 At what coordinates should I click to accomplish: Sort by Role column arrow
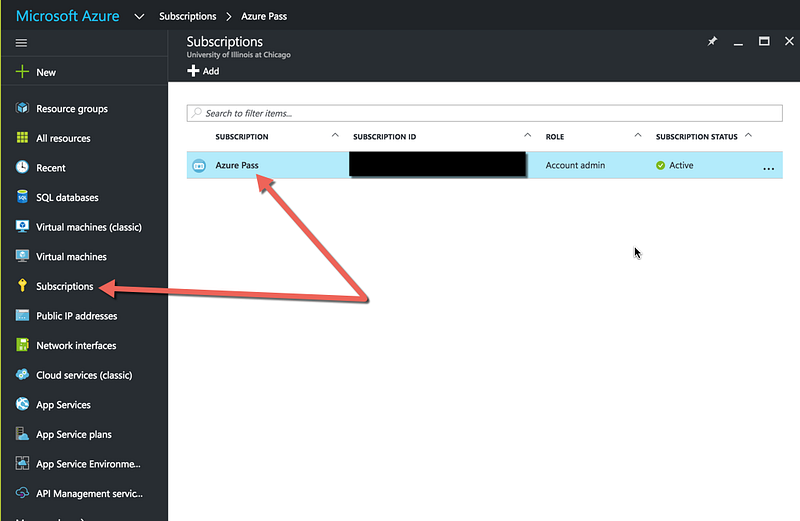[x=638, y=135]
